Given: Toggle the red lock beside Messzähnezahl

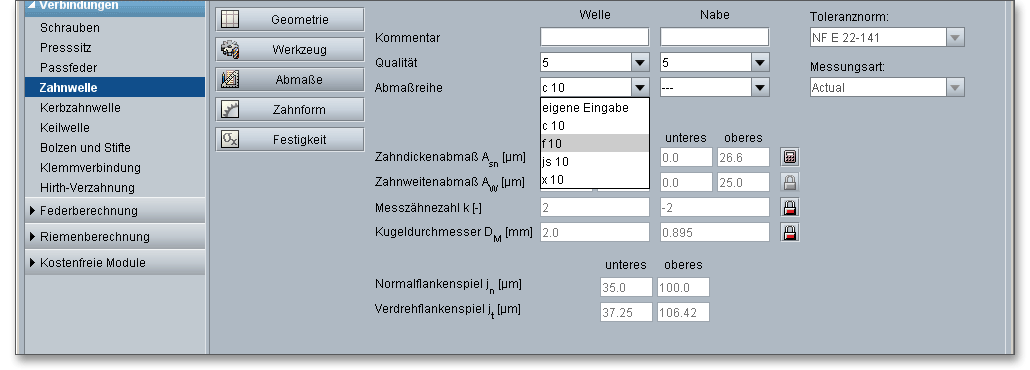Looking at the screenshot, I should click(790, 208).
